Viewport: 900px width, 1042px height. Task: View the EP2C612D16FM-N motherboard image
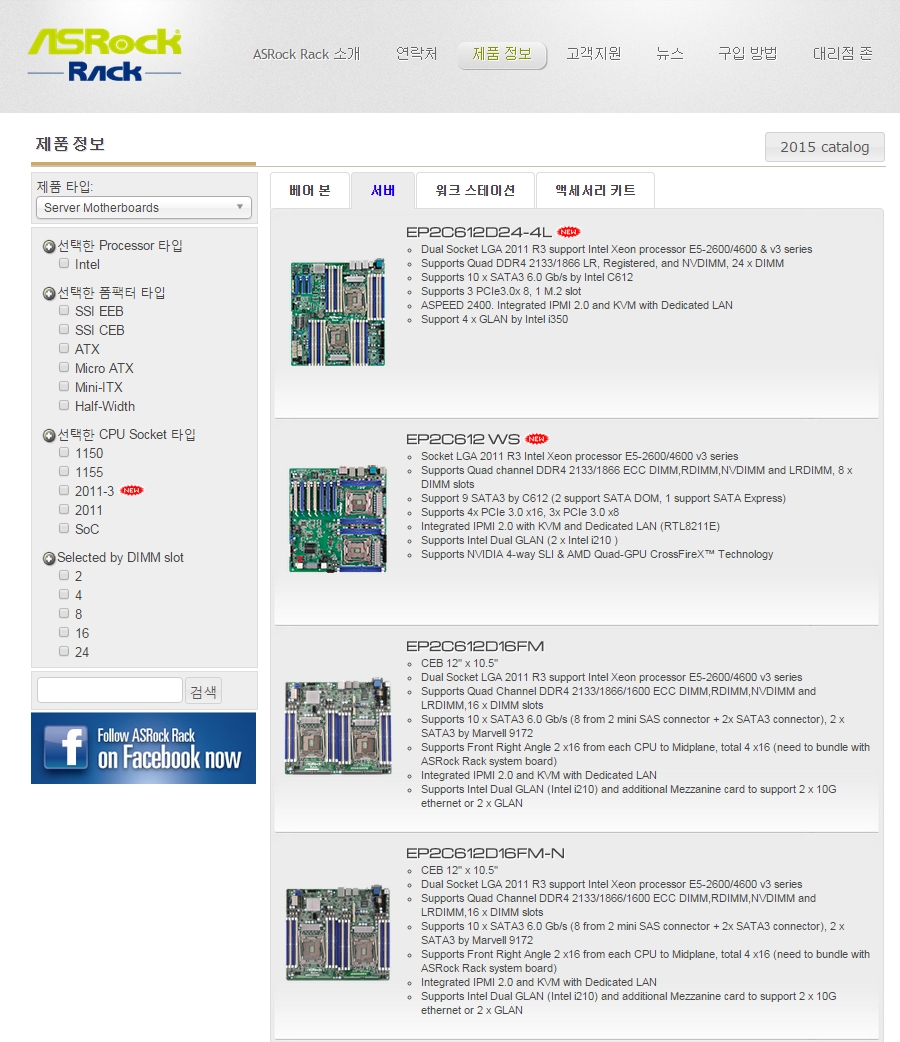point(338,933)
